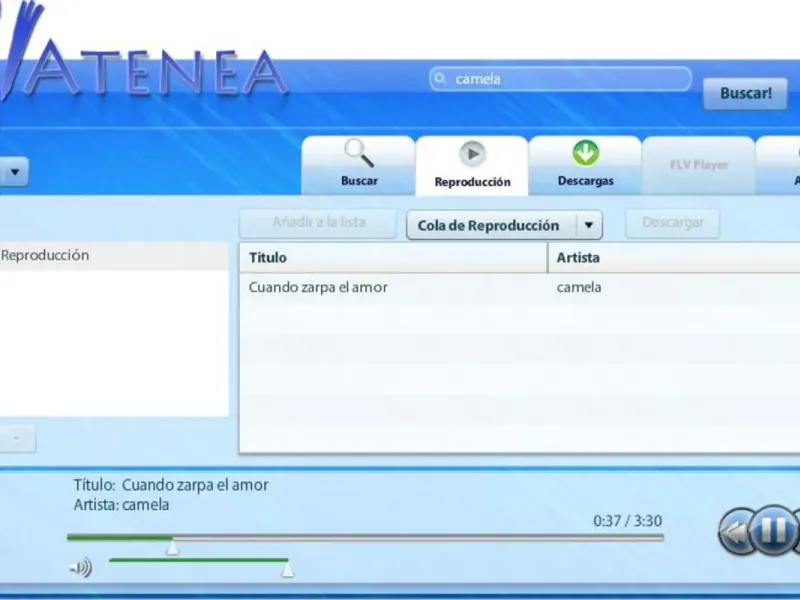The width and height of the screenshot is (800, 600).
Task: Click the Añadir a la lista button
Action: (x=318, y=223)
